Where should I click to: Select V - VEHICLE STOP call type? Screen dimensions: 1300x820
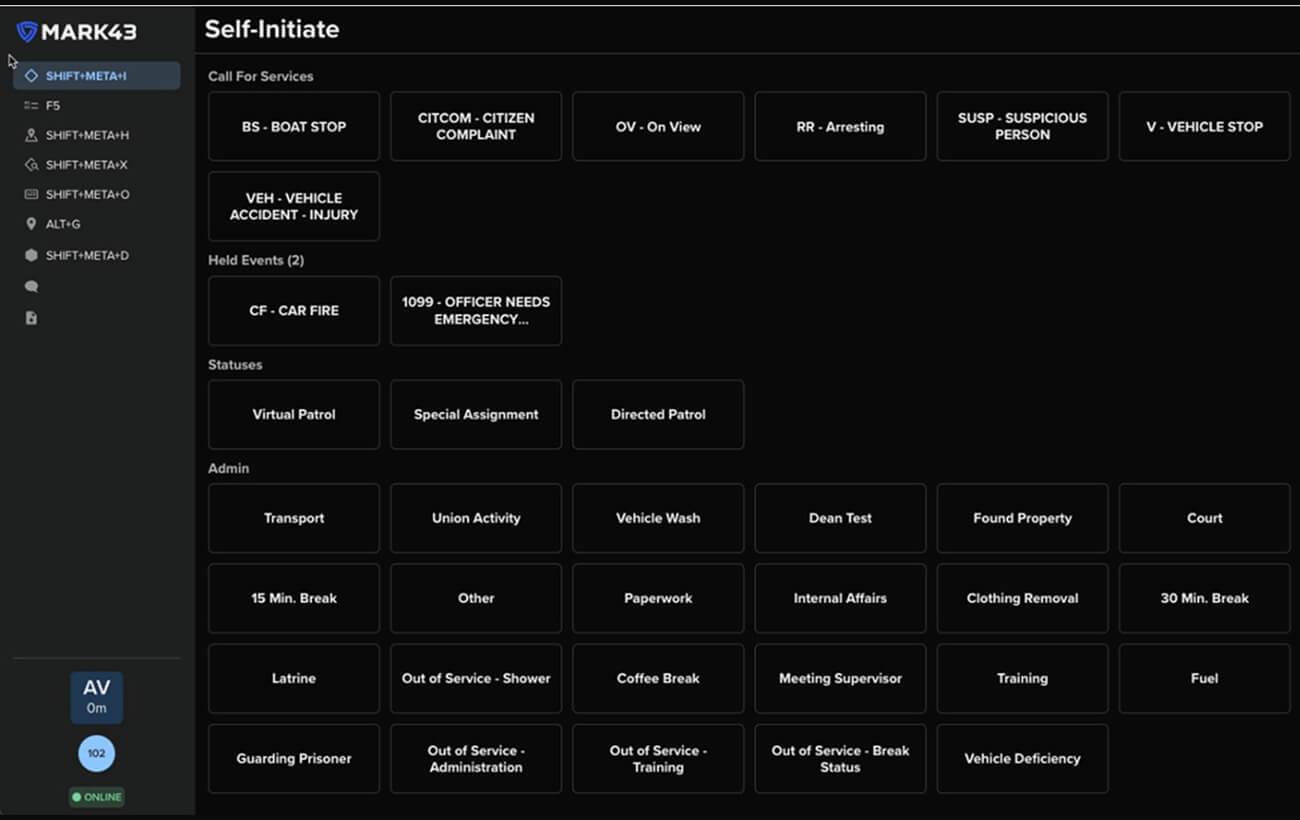pyautogui.click(x=1204, y=127)
